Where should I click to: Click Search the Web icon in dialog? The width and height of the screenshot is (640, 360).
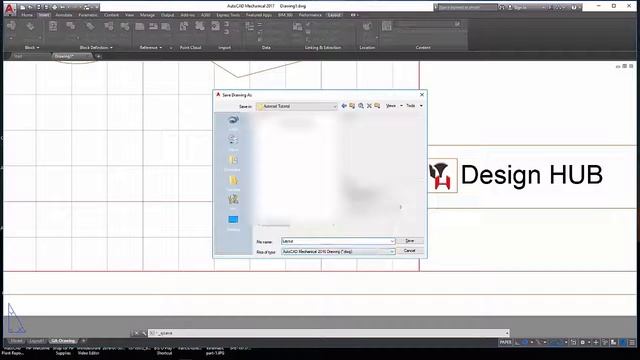[x=361, y=106]
